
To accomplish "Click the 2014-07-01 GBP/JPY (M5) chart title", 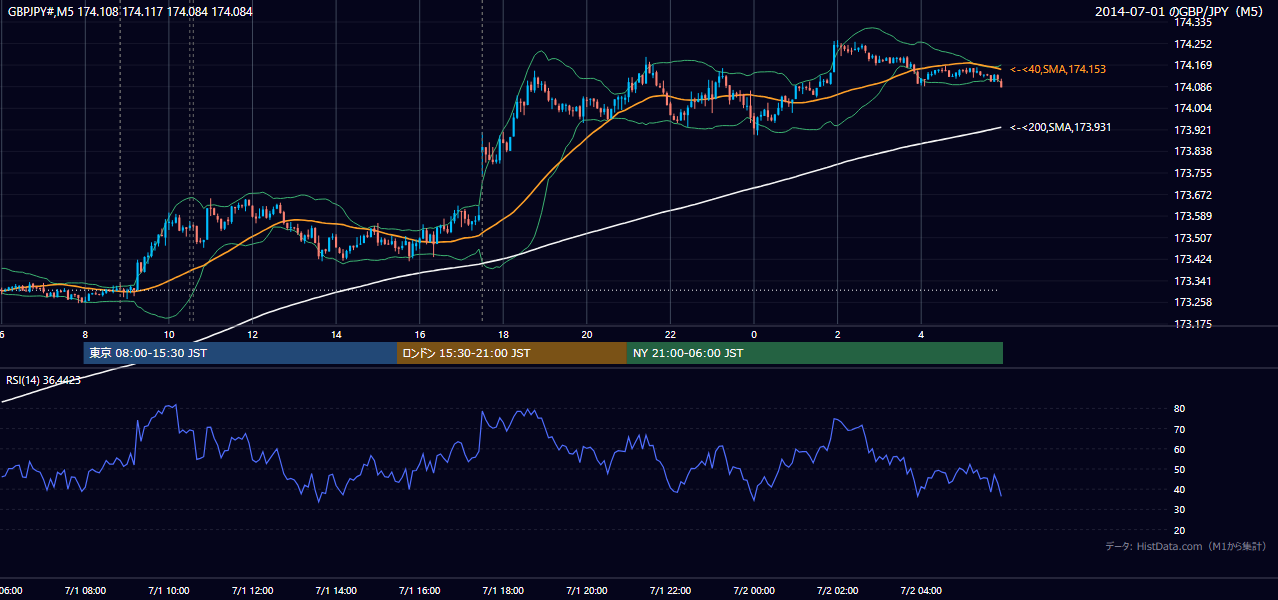I will [x=1181, y=12].
